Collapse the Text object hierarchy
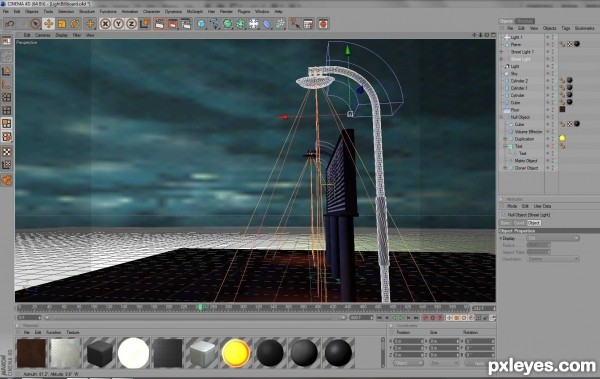 point(505,146)
